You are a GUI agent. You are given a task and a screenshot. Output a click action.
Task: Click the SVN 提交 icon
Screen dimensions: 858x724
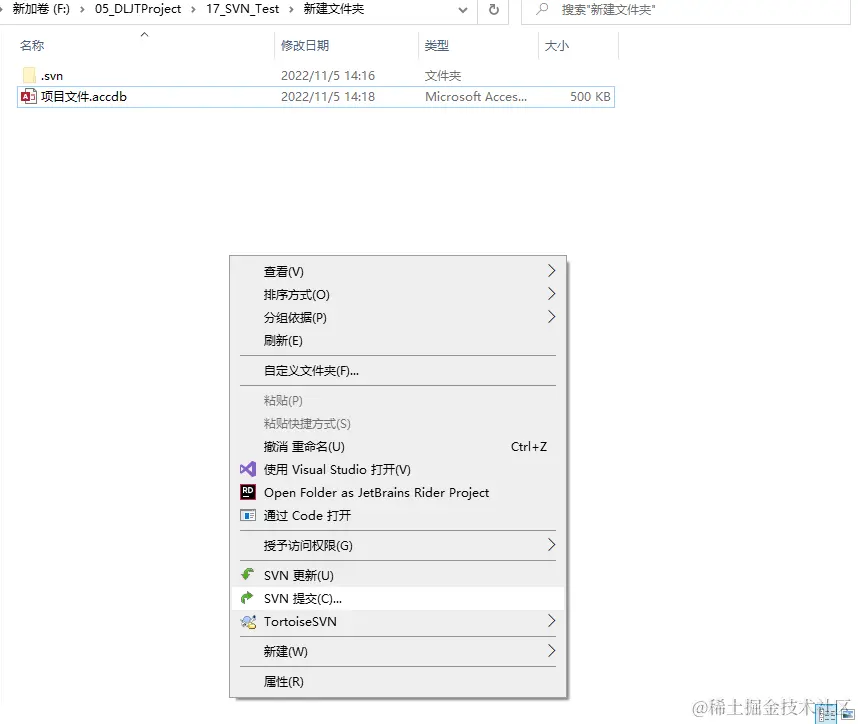pos(247,598)
